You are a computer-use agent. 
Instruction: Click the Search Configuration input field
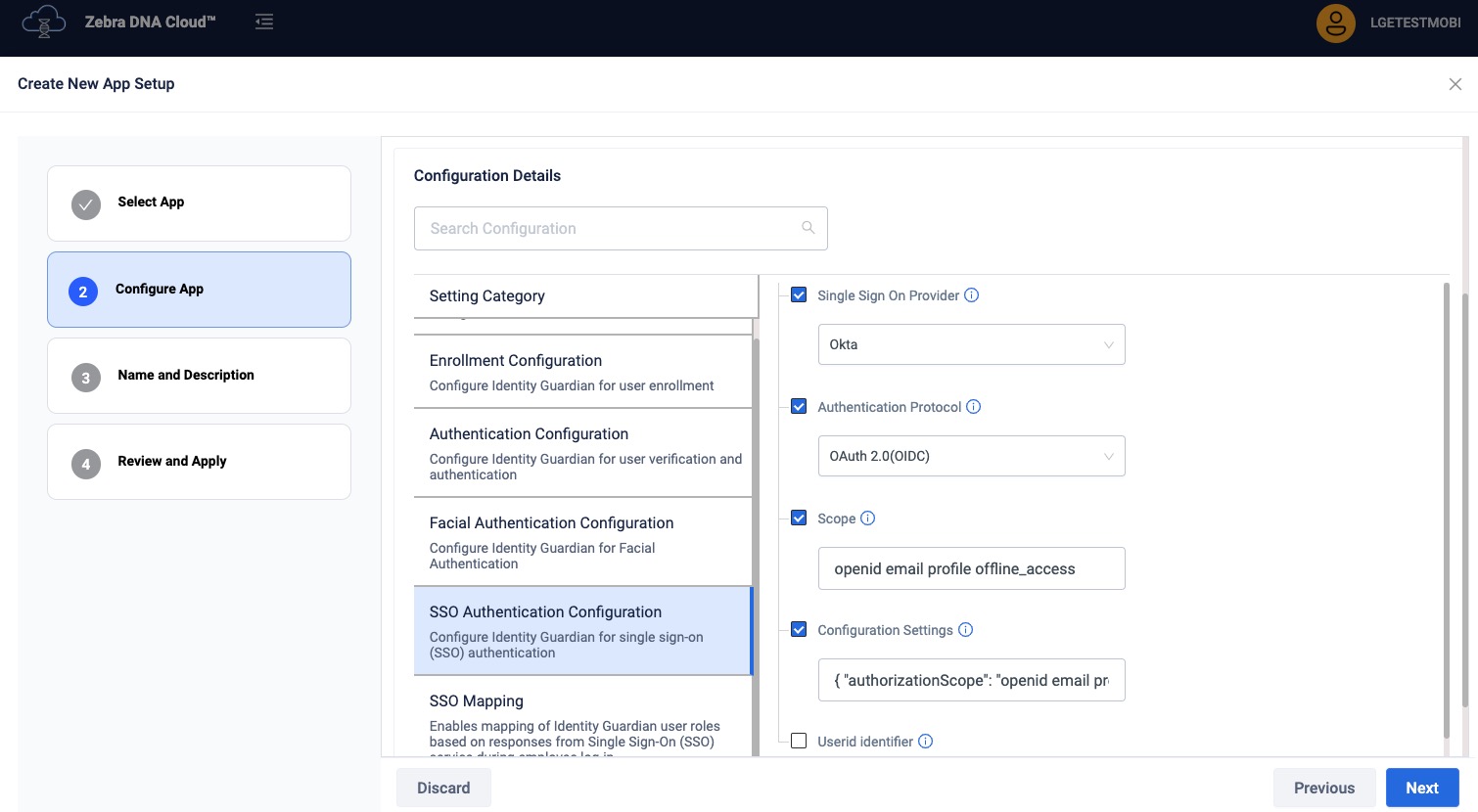[x=607, y=228]
